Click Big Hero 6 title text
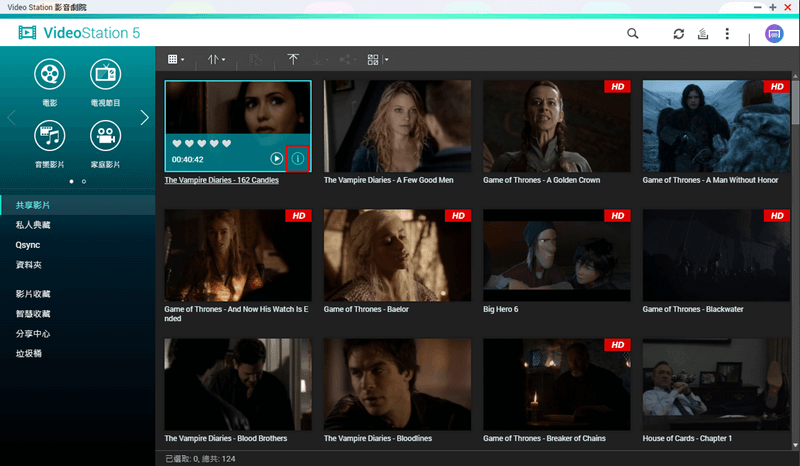Viewport: 800px width, 466px height. [x=501, y=309]
